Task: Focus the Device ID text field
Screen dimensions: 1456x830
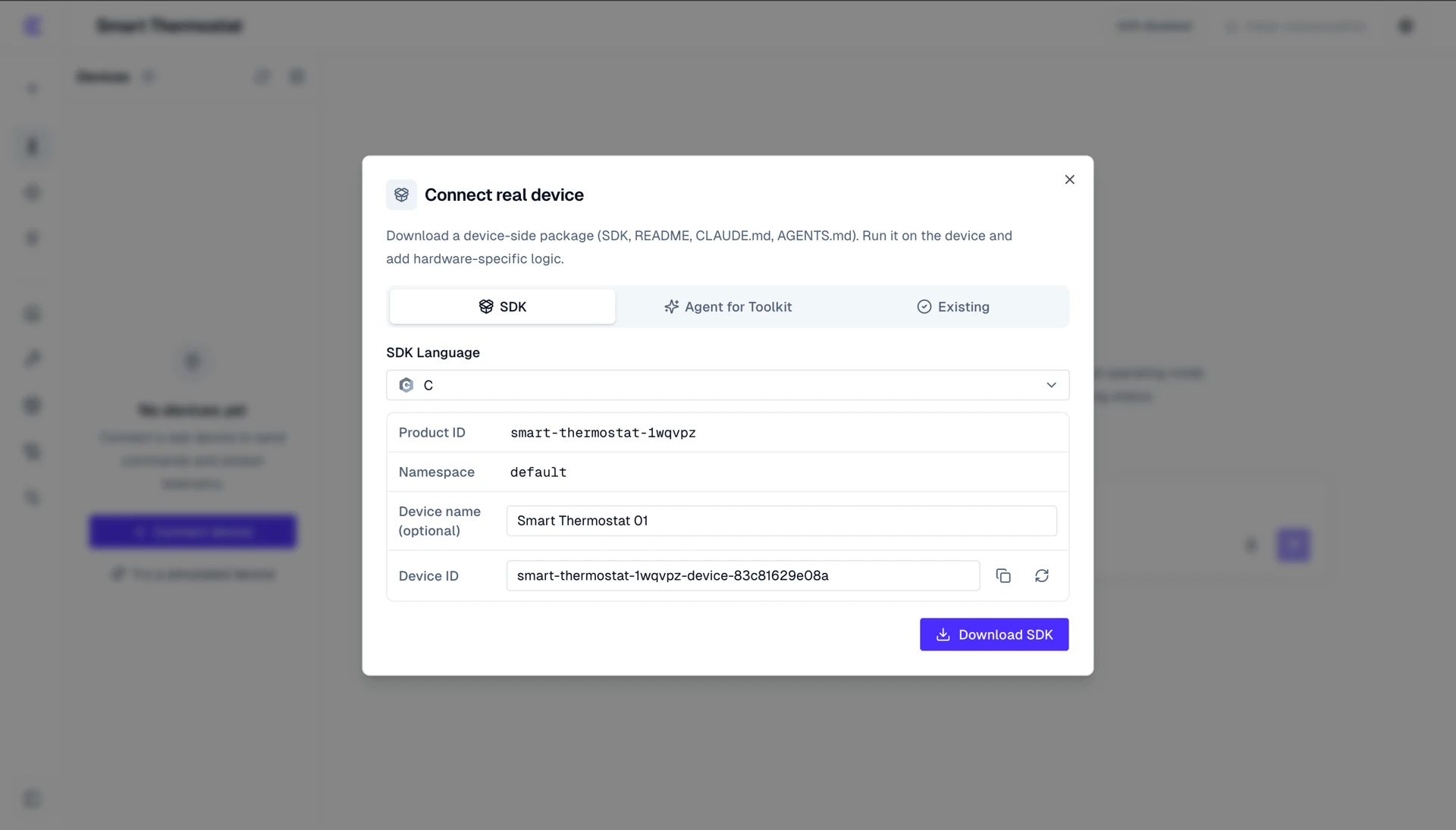Action: [742, 576]
